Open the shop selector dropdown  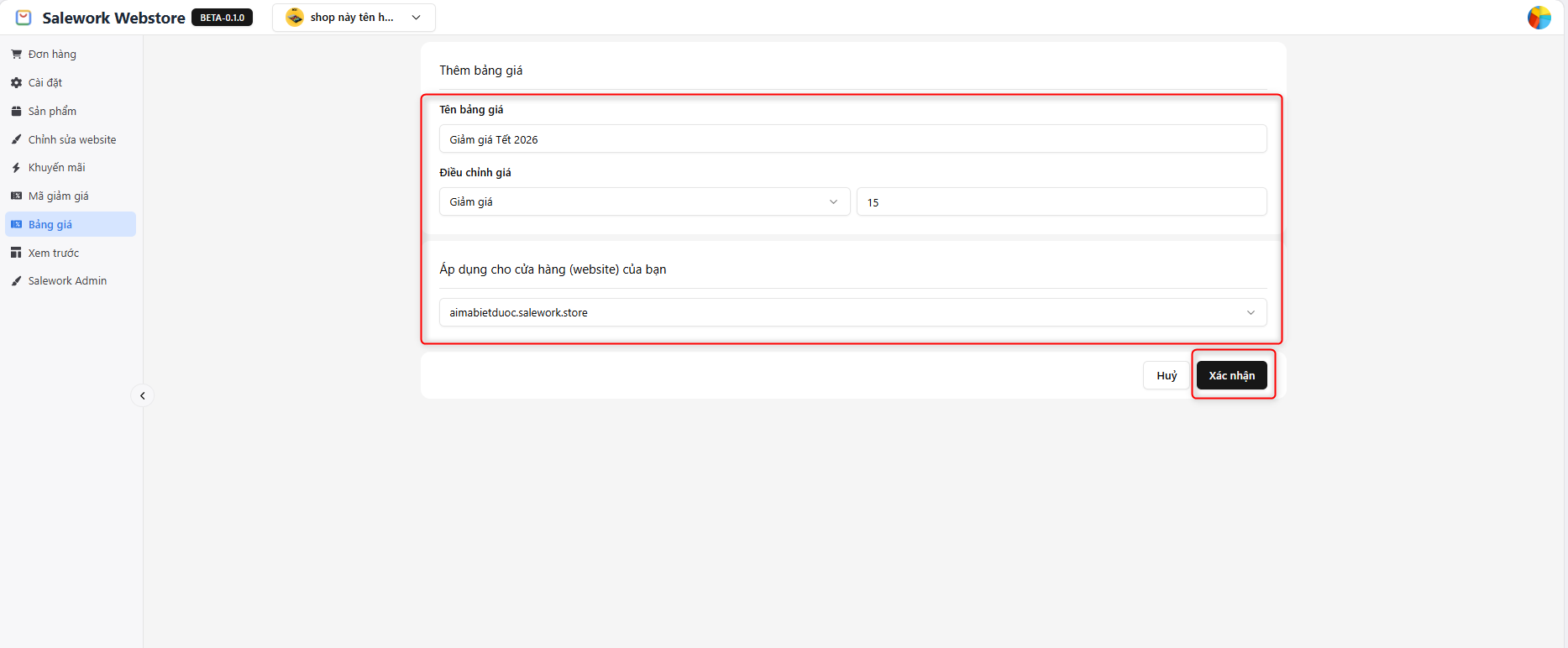[x=354, y=18]
